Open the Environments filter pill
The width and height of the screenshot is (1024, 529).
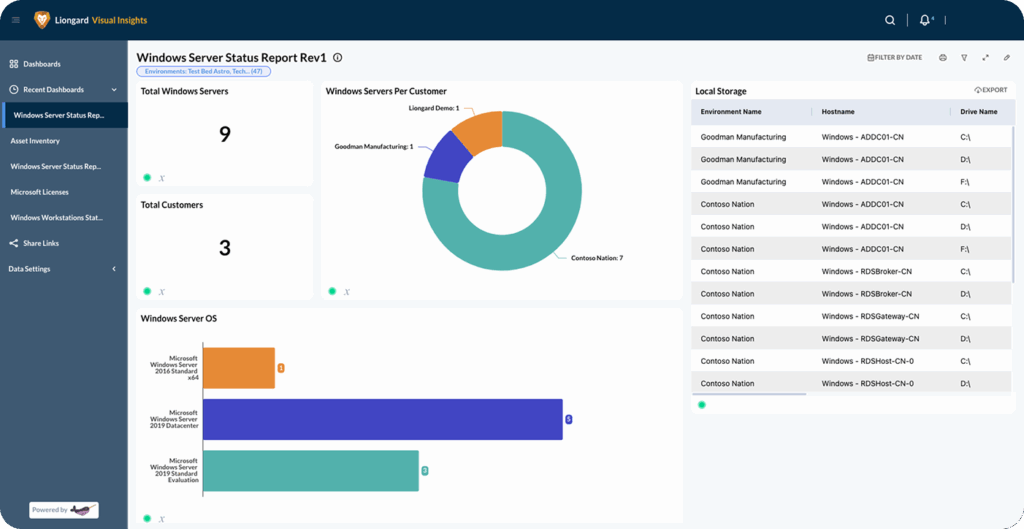[203, 72]
